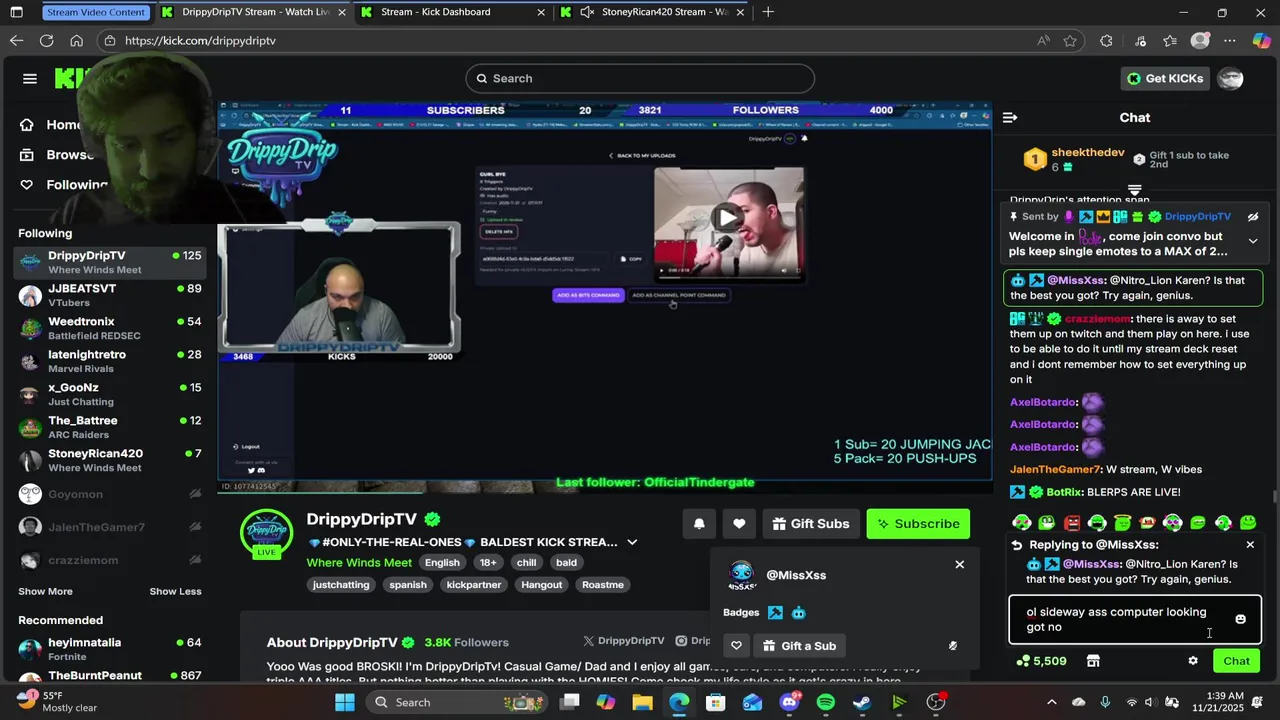
Task: Click the red emote in quick emote row
Action: coord(1072,523)
